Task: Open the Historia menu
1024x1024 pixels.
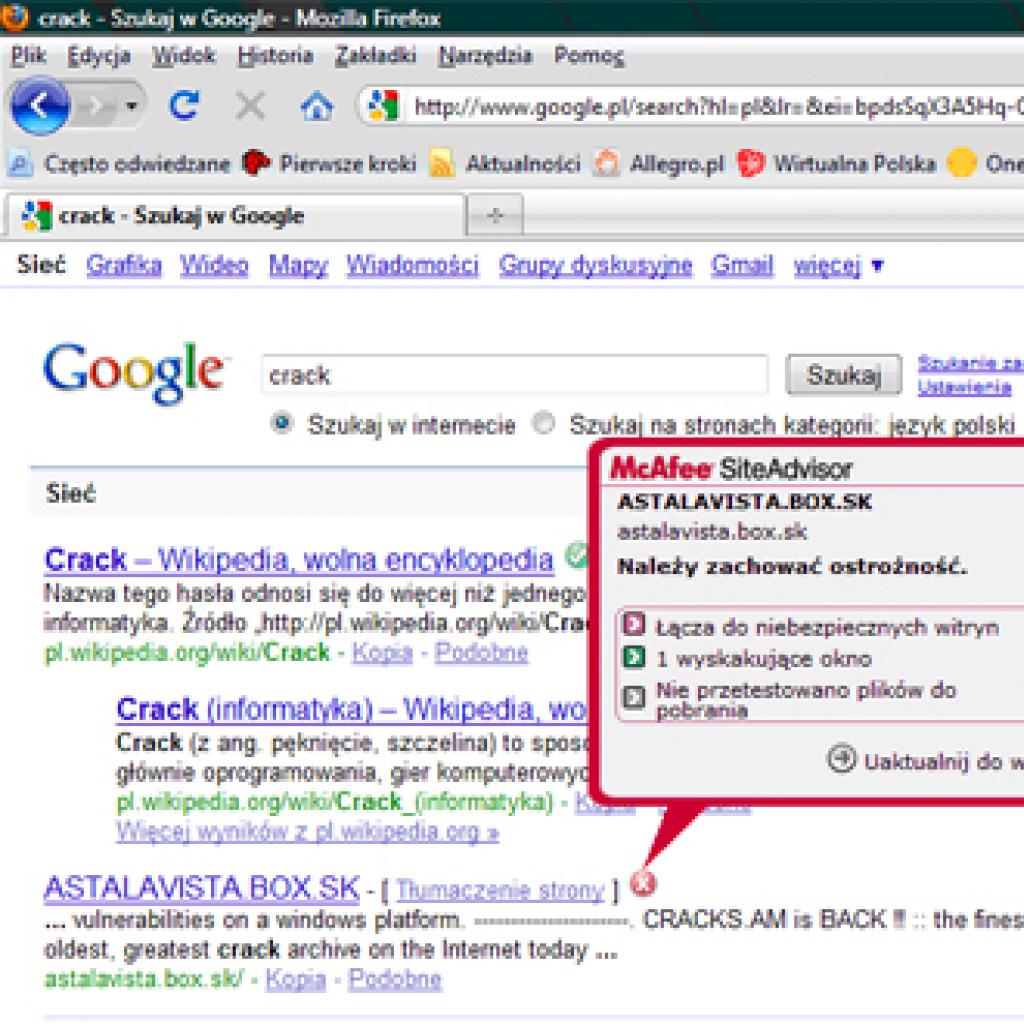Action: 275,56
